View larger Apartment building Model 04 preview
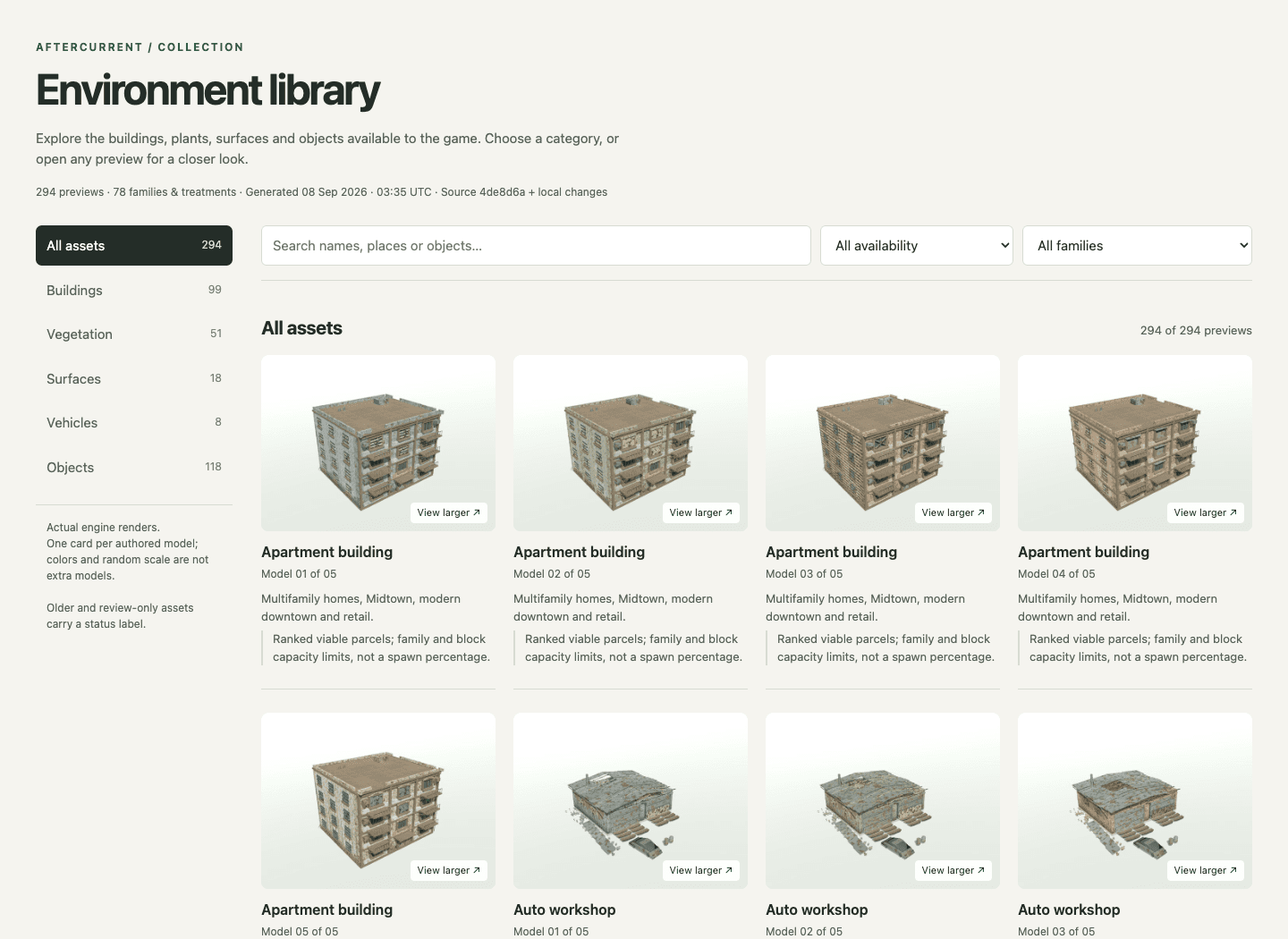The height and width of the screenshot is (939, 1288). pos(1206,512)
